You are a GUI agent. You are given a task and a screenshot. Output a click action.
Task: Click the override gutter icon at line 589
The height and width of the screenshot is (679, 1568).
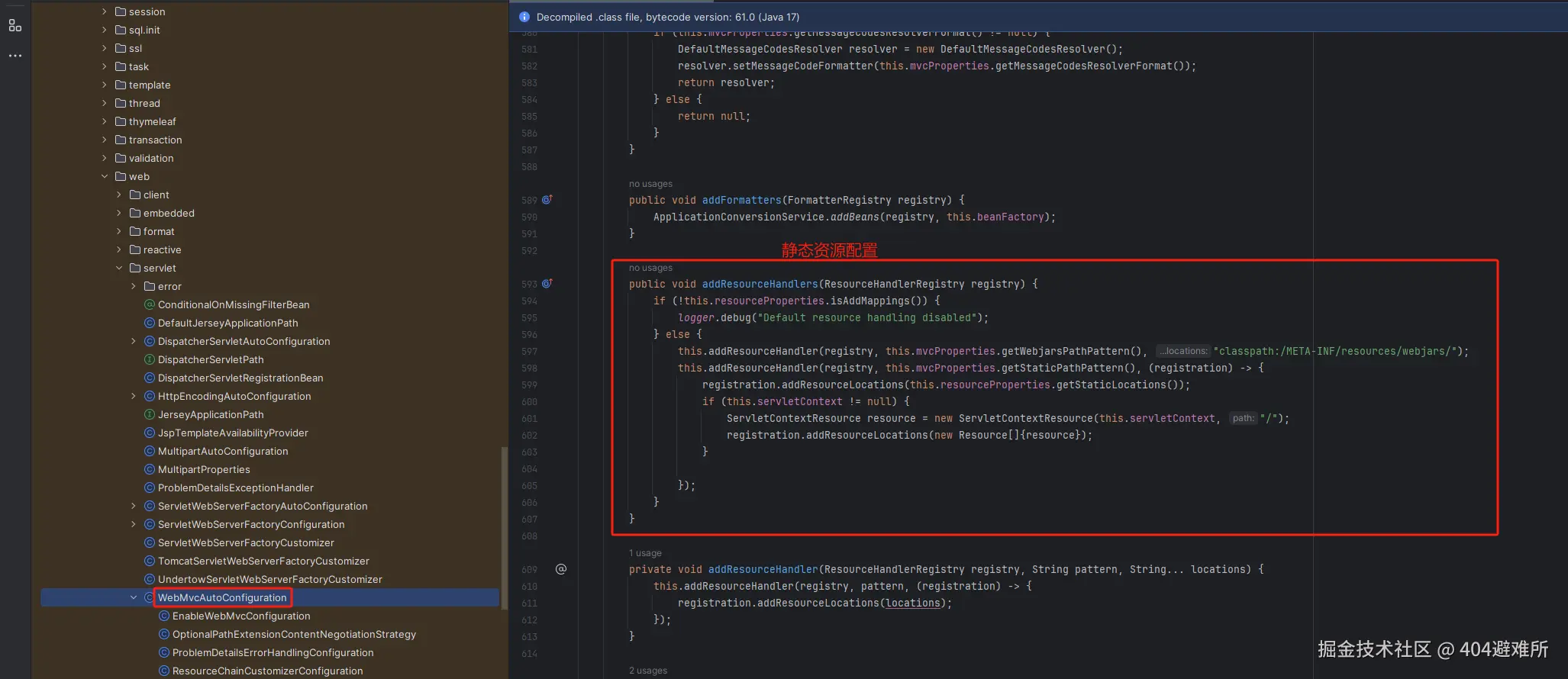click(547, 200)
